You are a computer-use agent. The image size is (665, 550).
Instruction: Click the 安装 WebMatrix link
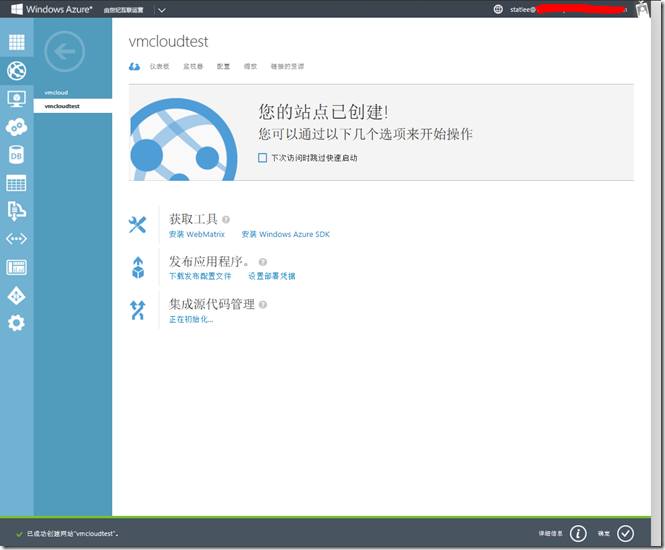197,234
